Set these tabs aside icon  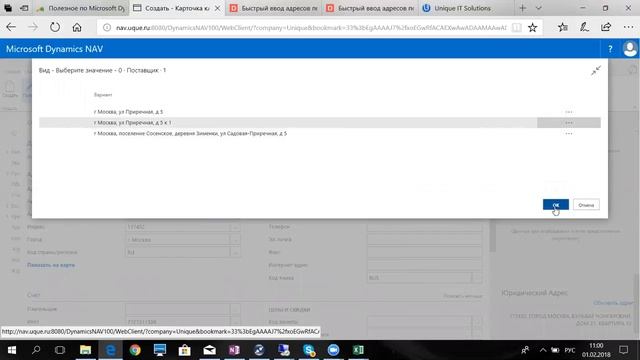pos(24,8)
